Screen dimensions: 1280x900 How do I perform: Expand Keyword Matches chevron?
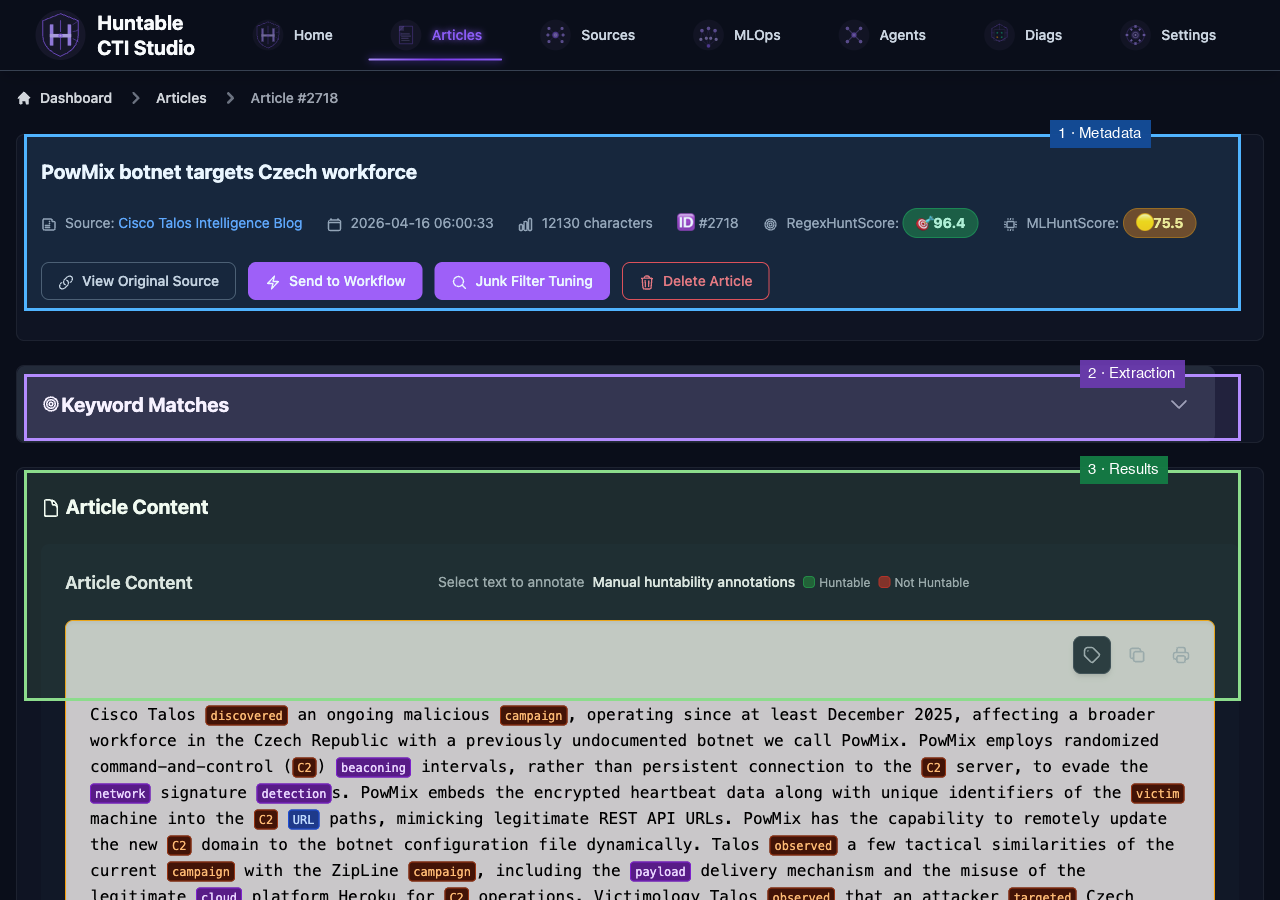coord(1179,404)
